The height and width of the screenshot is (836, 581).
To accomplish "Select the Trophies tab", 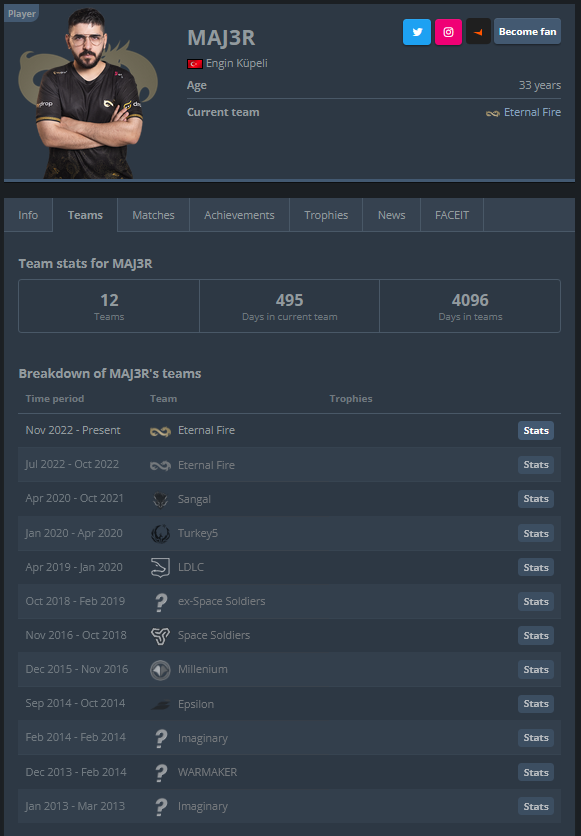I will 326,215.
